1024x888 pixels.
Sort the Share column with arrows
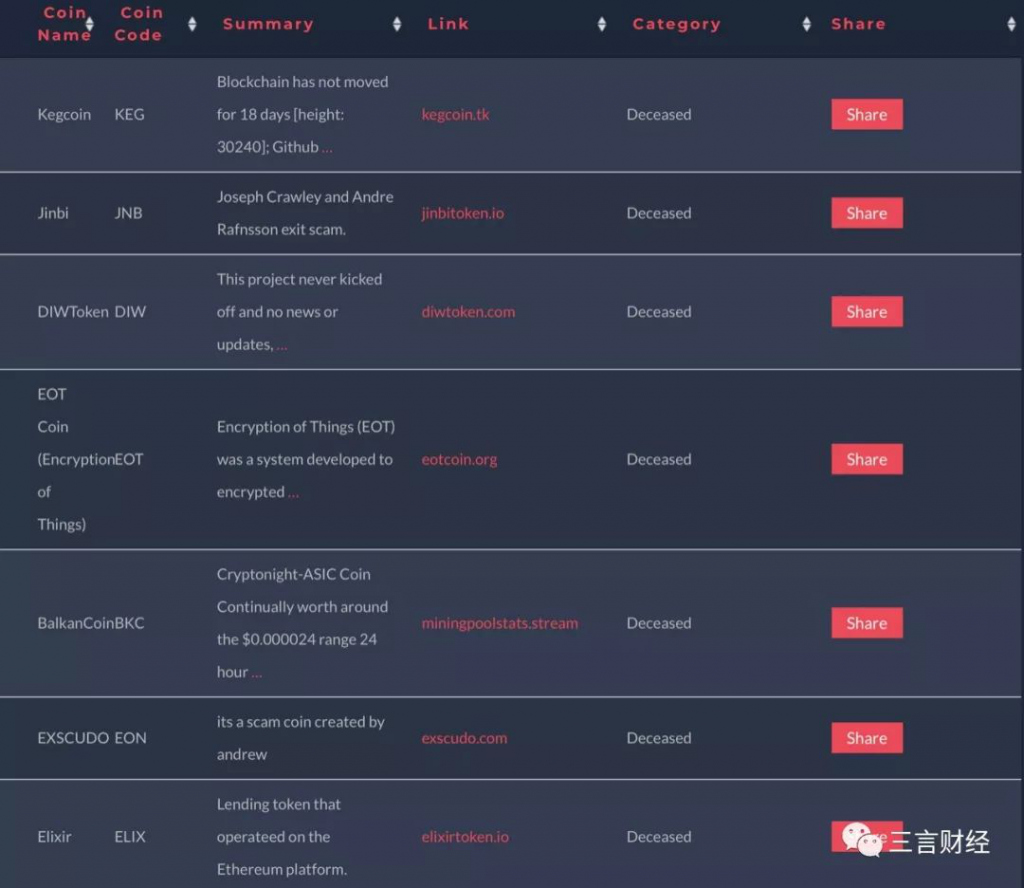point(1011,24)
